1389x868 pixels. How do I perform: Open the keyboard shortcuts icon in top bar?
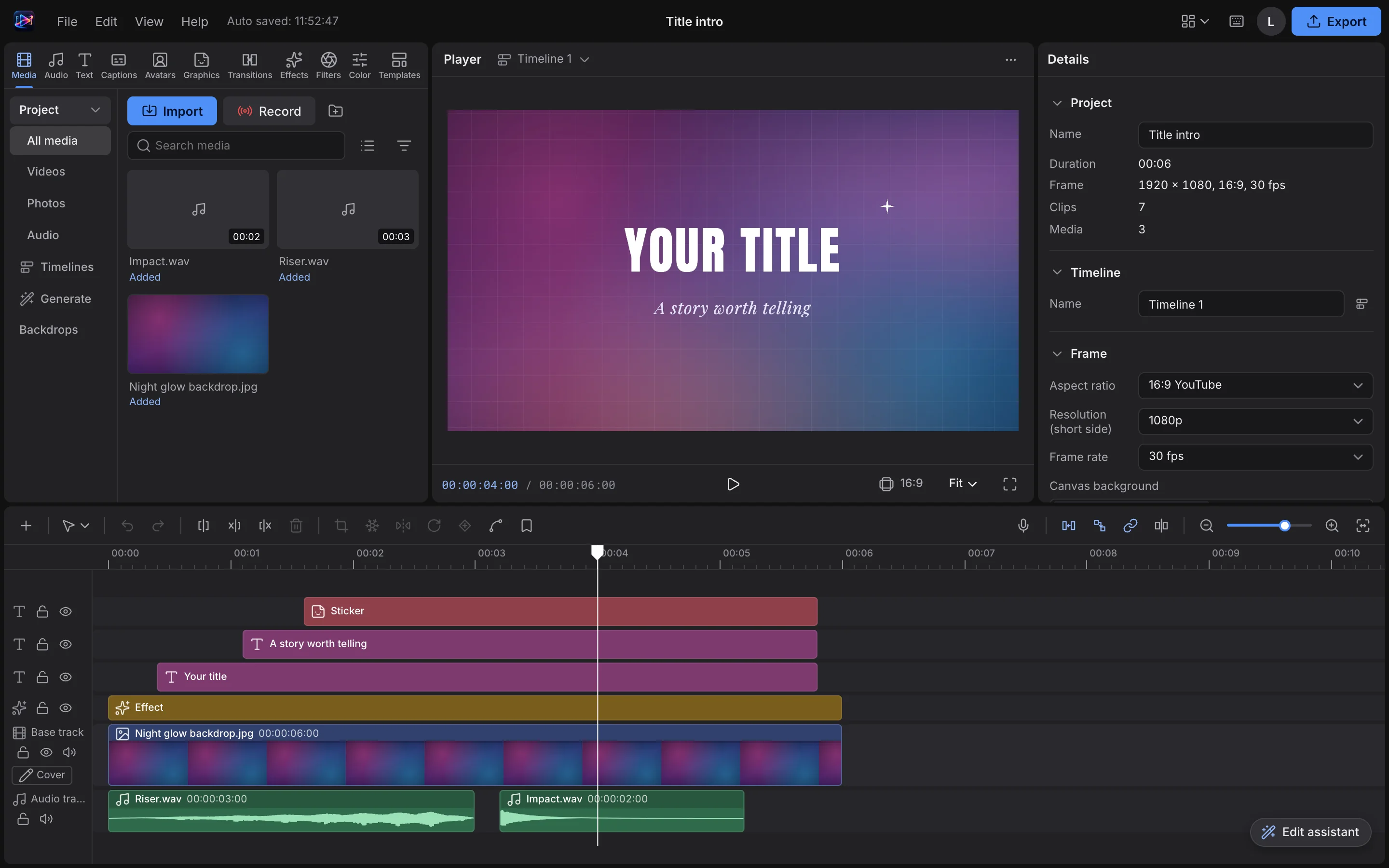click(1236, 21)
